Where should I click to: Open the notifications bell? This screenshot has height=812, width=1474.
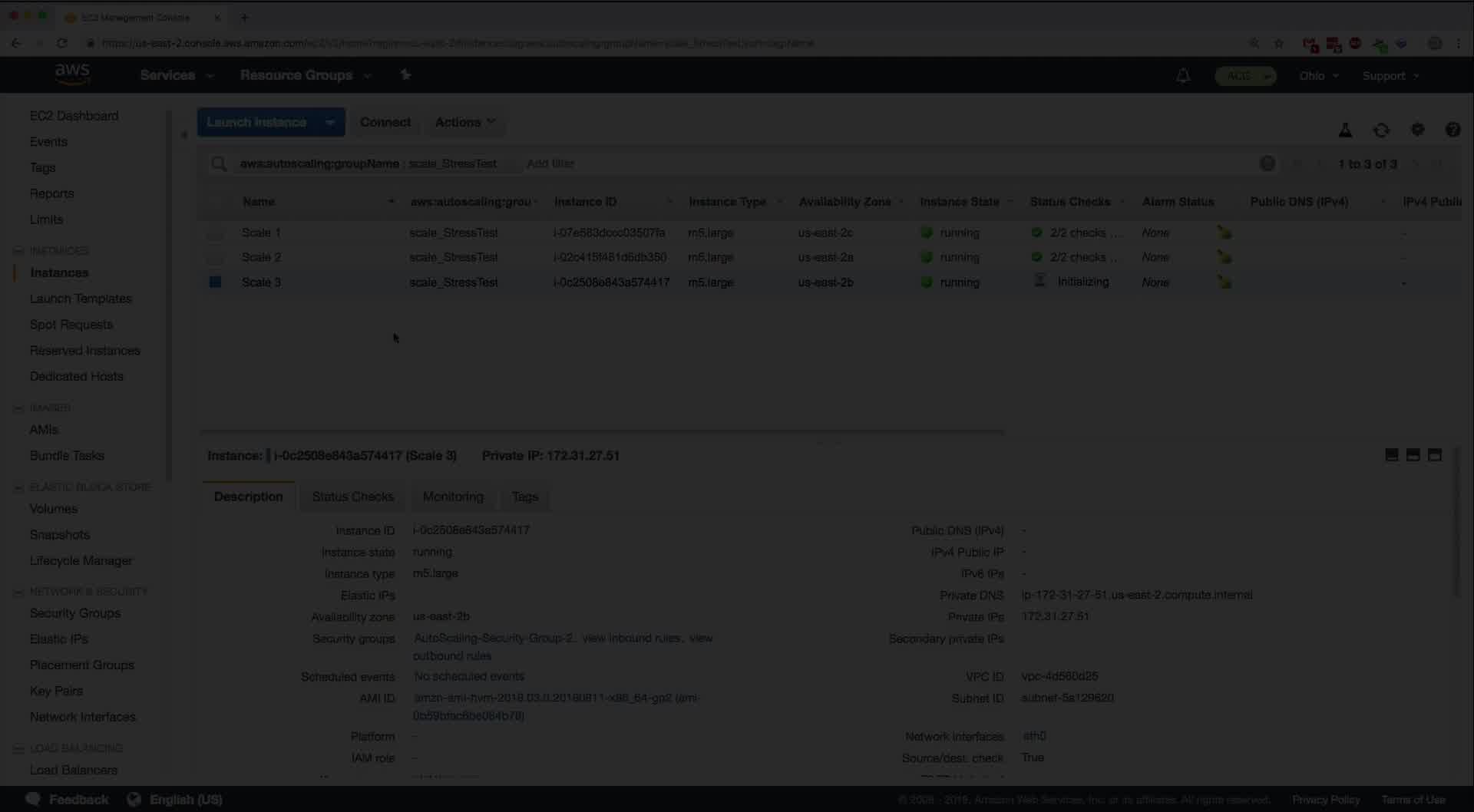[1183, 75]
